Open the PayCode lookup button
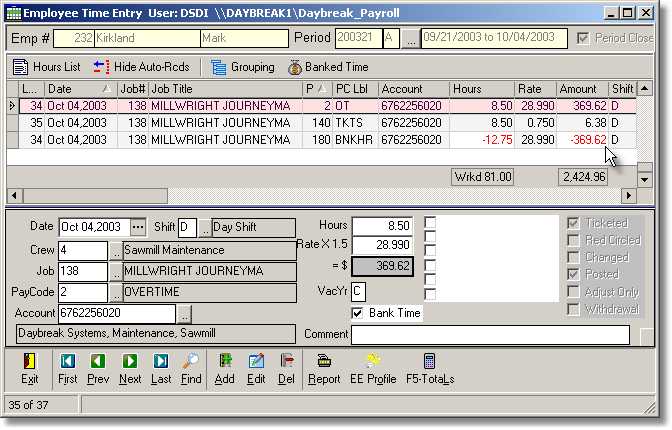This screenshot has width=672, height=430. point(115,292)
